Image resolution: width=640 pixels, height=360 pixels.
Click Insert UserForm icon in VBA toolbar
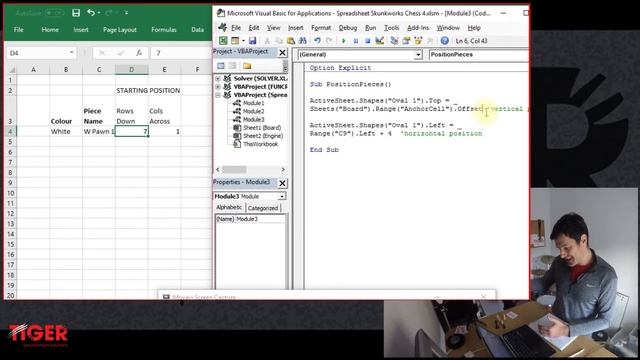[235, 40]
